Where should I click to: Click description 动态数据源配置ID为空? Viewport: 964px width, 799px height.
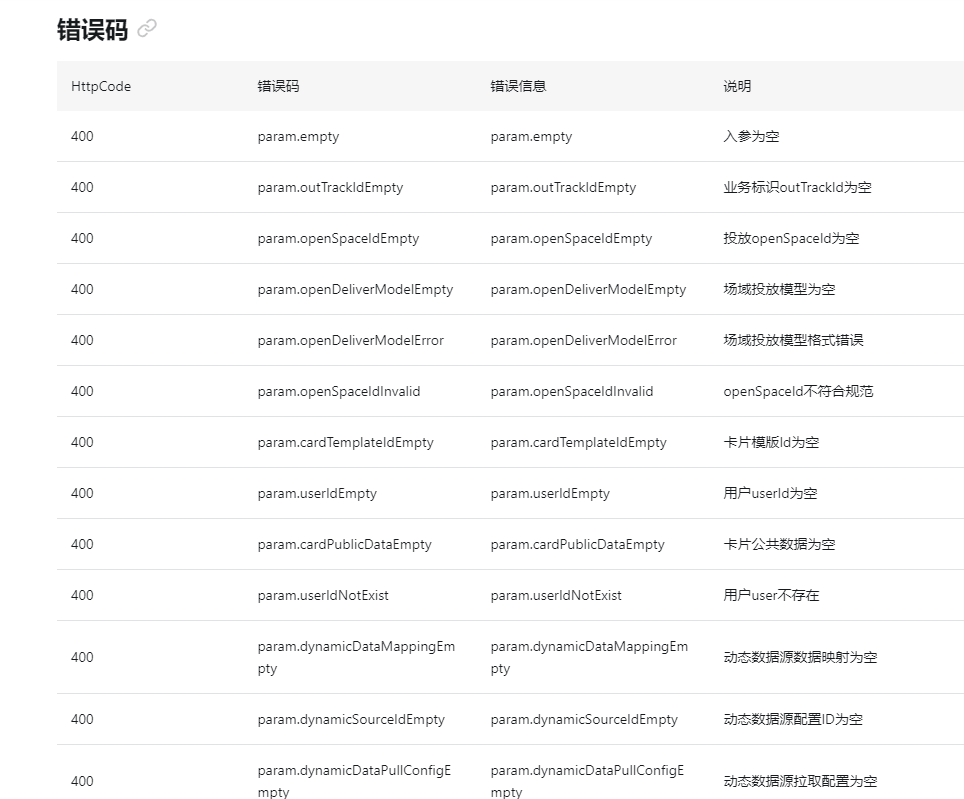(x=793, y=720)
